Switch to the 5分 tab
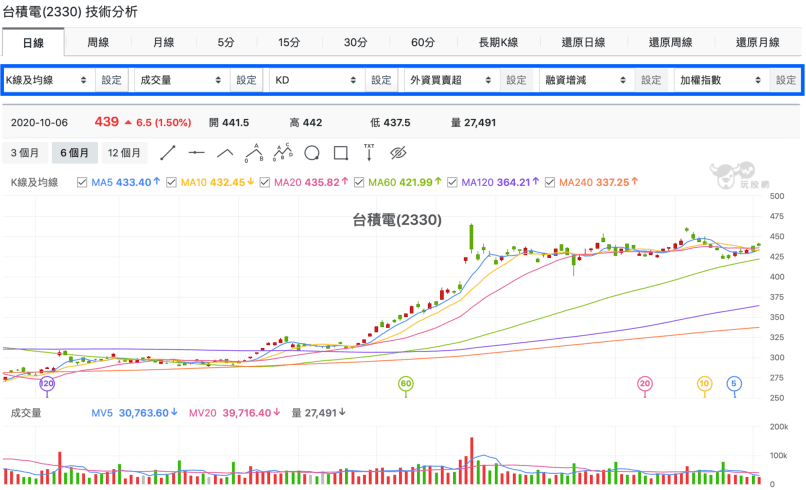This screenshot has width=806, height=490. (226, 42)
